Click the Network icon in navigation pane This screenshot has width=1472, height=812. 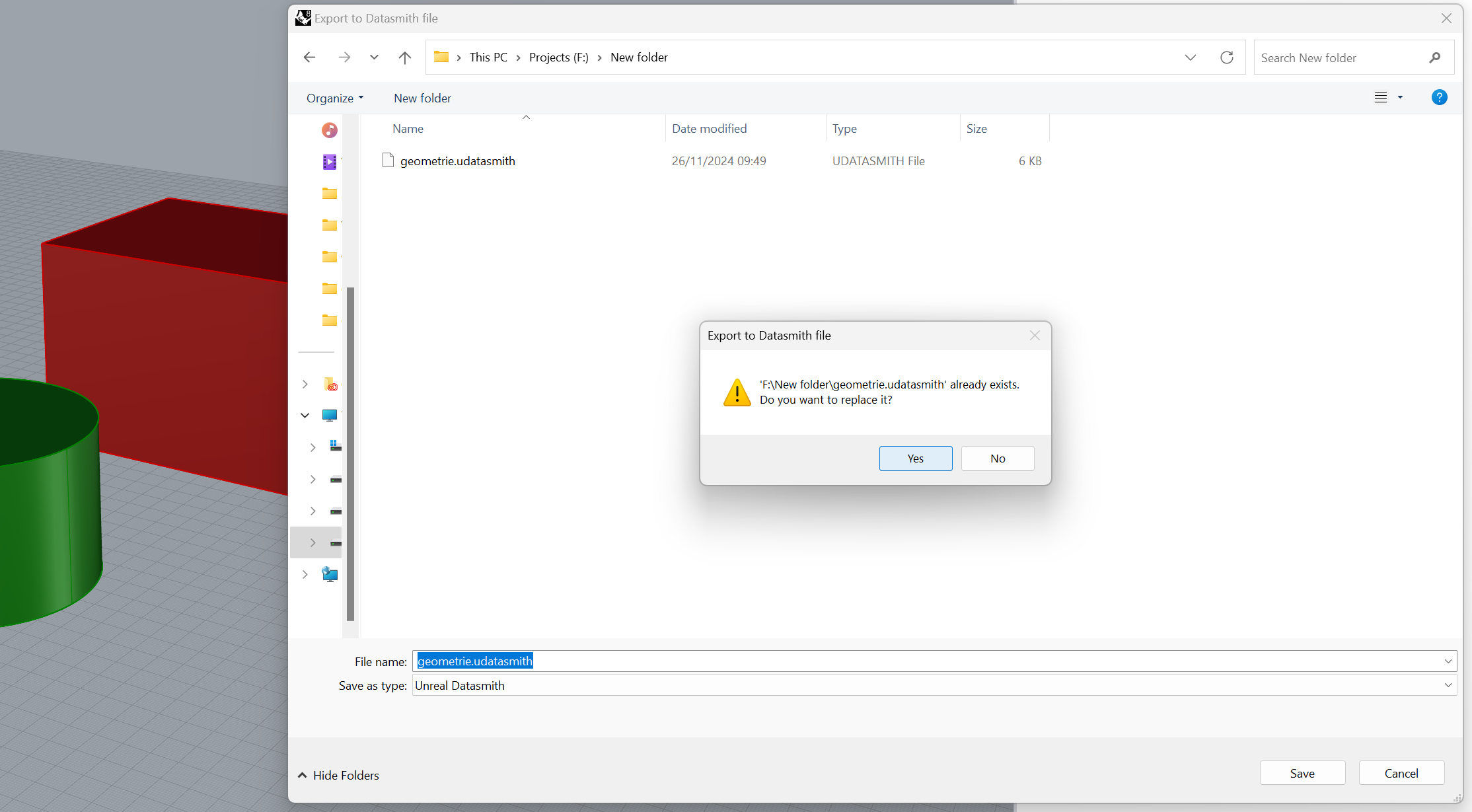329,574
